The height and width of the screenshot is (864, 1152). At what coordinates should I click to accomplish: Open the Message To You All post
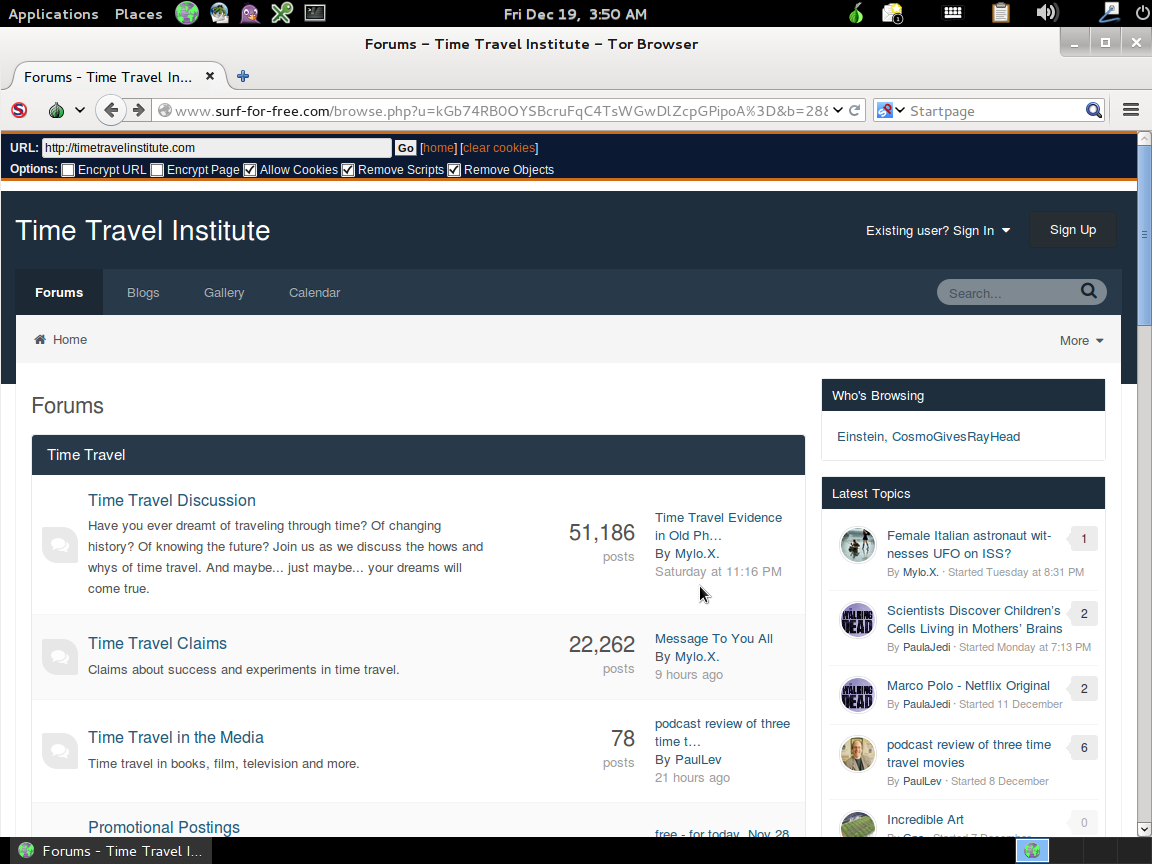tap(713, 638)
